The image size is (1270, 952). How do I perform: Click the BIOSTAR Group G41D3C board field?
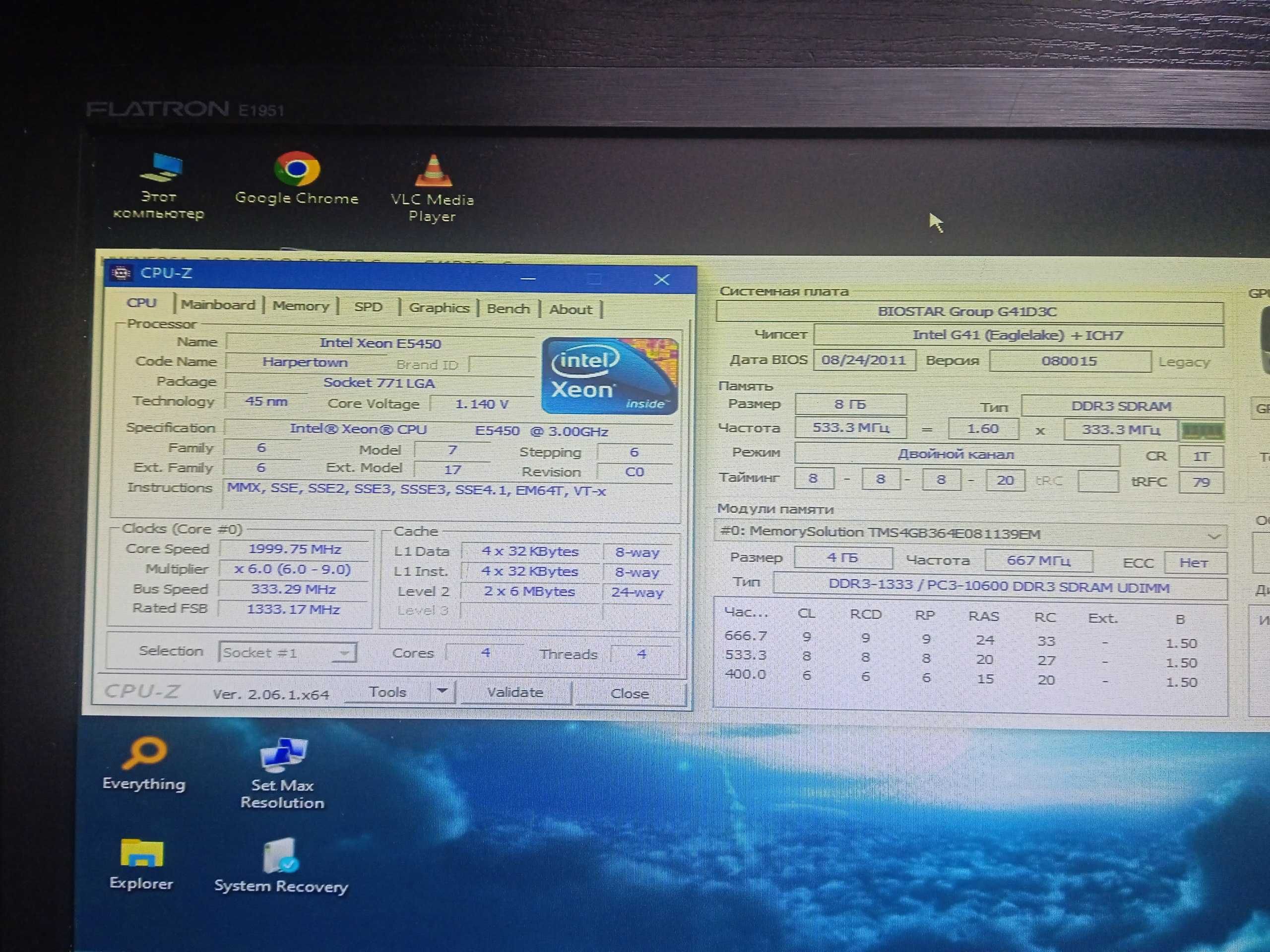click(x=970, y=311)
